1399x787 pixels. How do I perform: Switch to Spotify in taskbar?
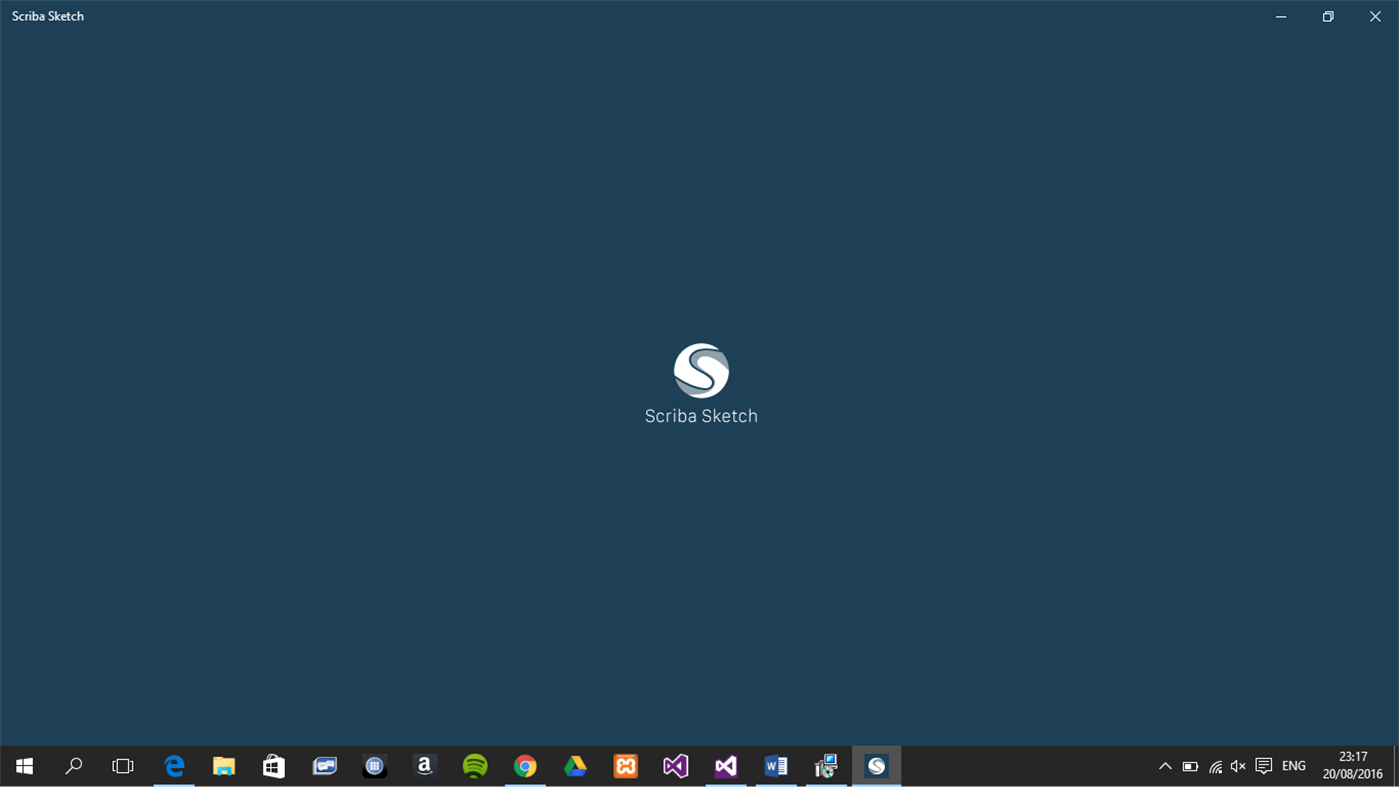(x=475, y=766)
